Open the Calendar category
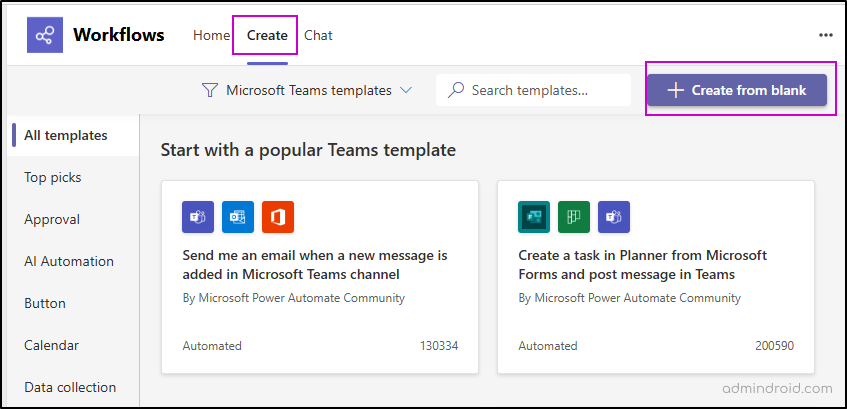 coord(73,345)
